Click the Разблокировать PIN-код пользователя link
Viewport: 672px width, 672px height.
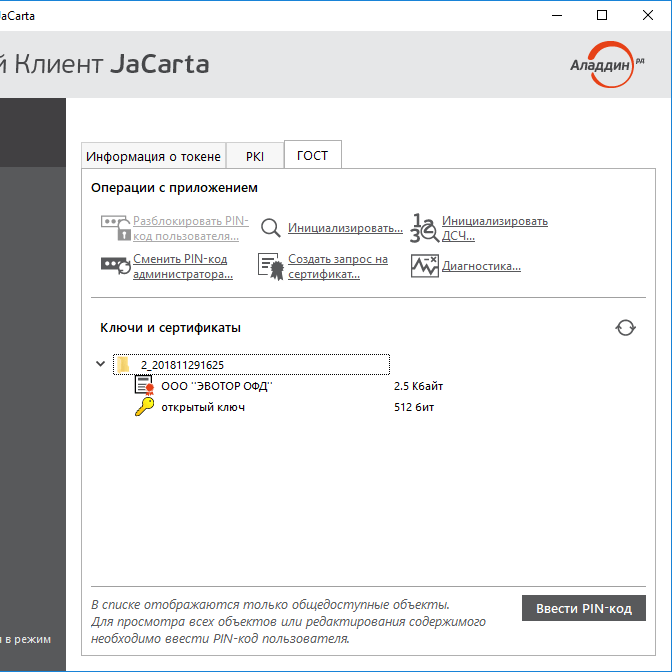click(191, 228)
